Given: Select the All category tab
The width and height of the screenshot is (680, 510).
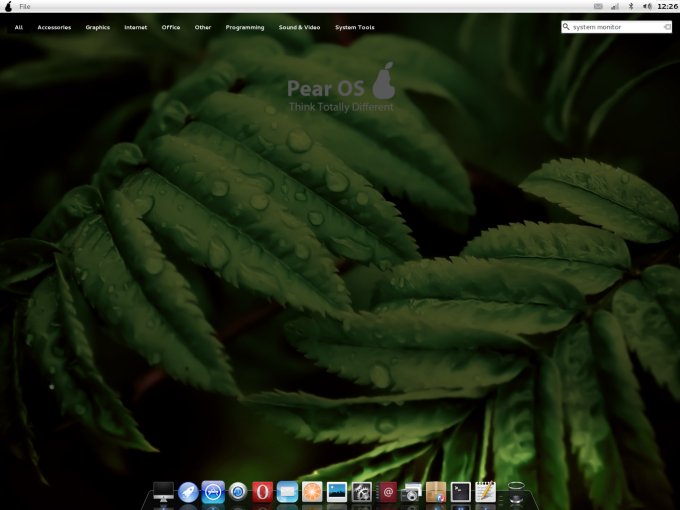Looking at the screenshot, I should (19, 27).
